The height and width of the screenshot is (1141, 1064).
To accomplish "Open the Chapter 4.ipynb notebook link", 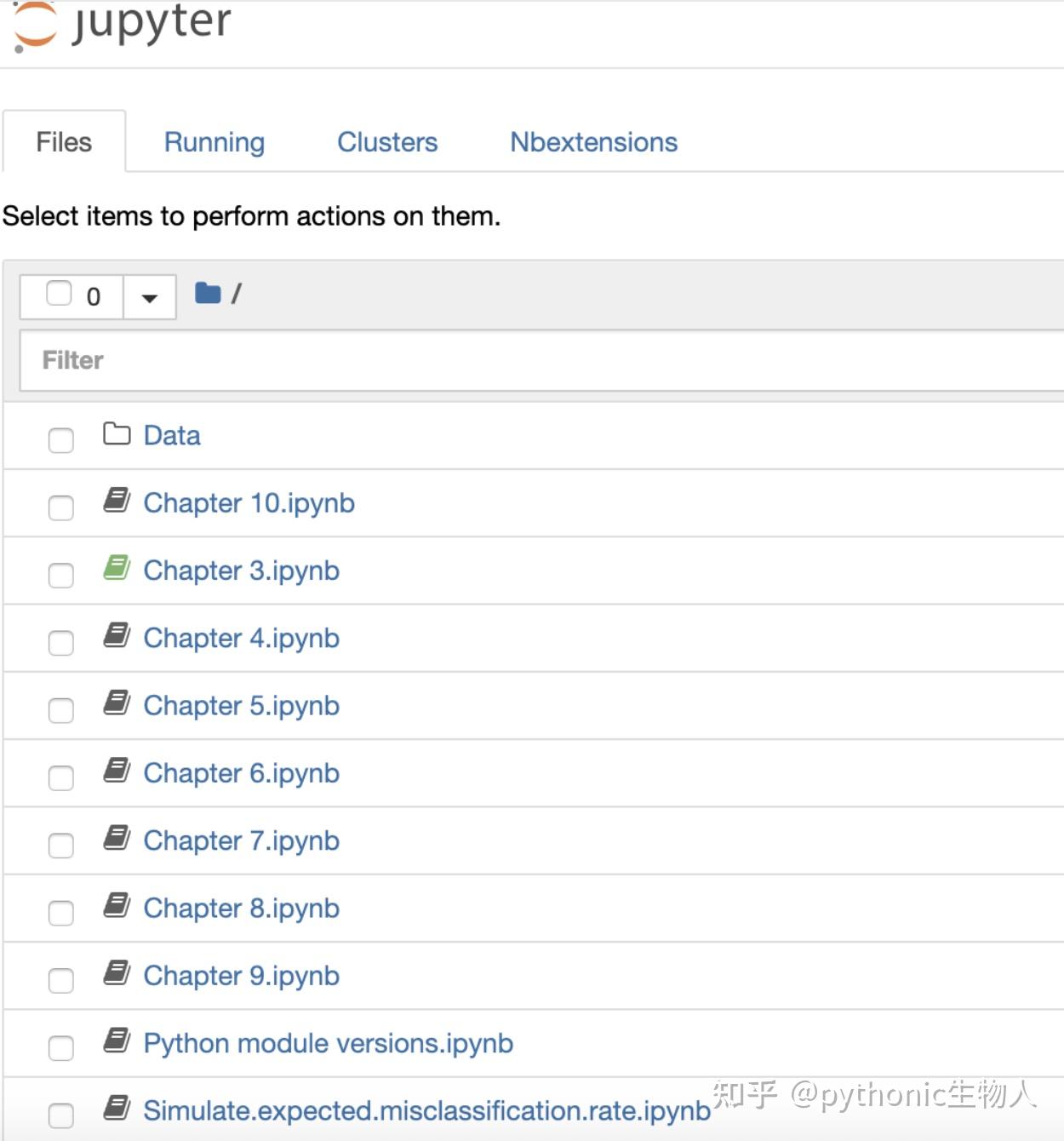I will tap(242, 639).
